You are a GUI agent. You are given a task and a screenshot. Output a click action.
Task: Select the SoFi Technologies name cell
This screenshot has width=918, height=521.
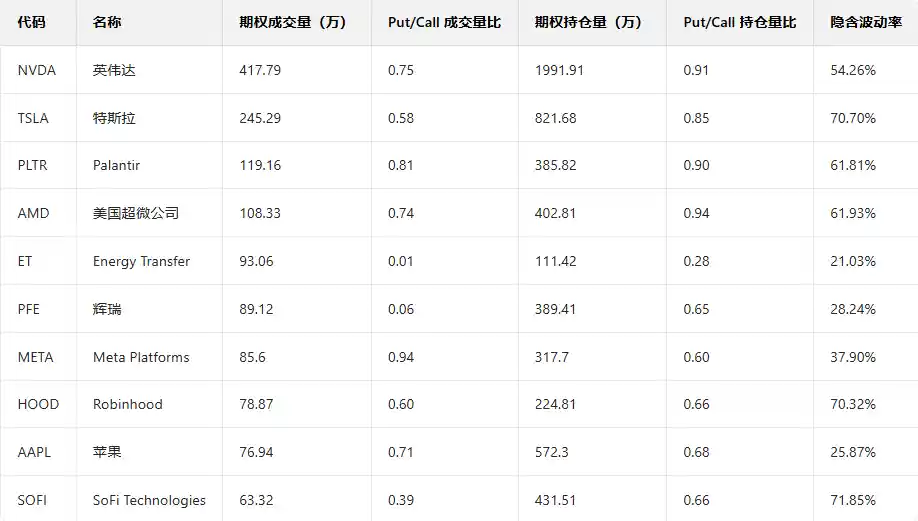(x=149, y=500)
